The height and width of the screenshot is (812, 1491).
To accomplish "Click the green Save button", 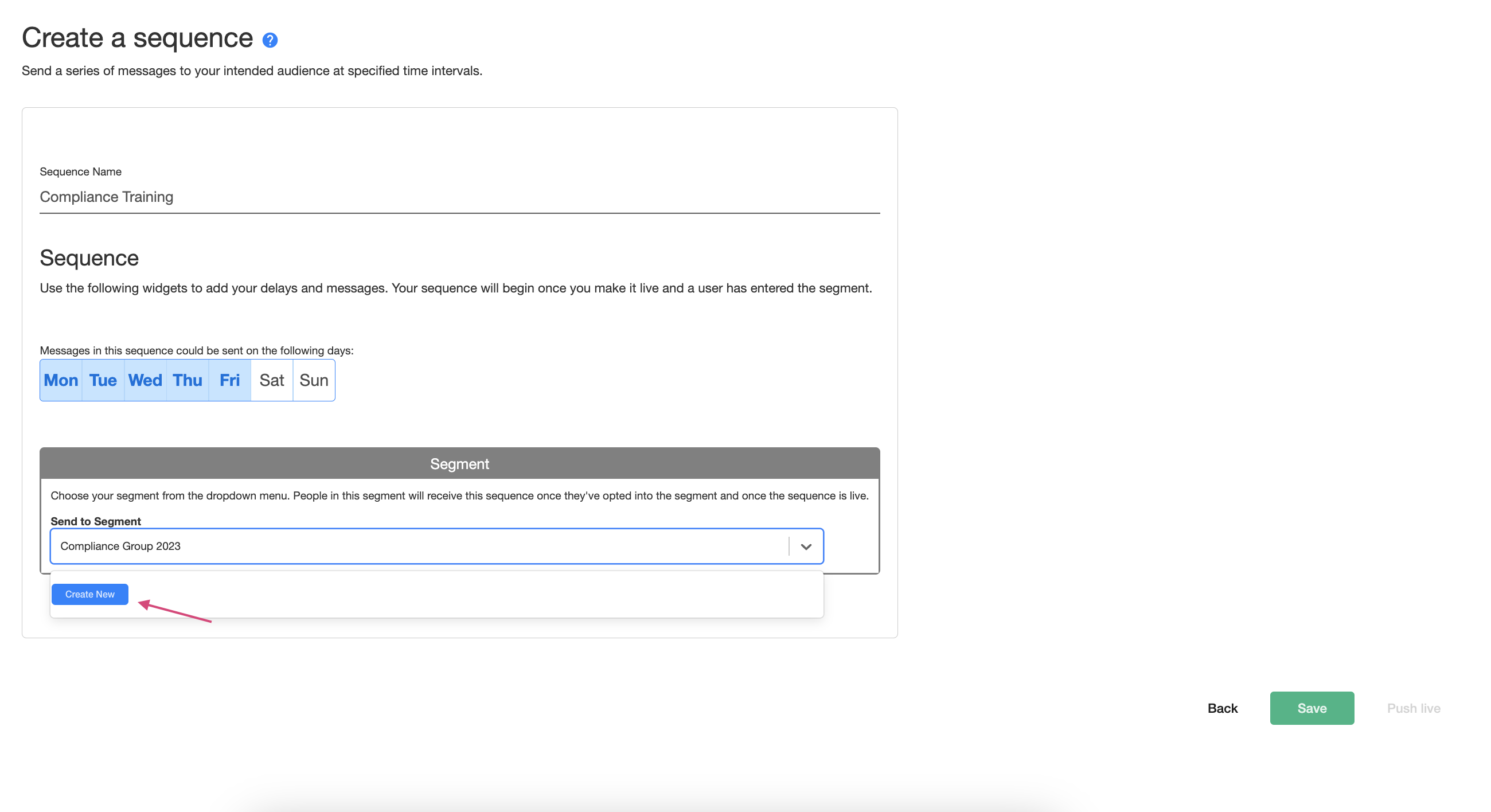I will pyautogui.click(x=1312, y=708).
